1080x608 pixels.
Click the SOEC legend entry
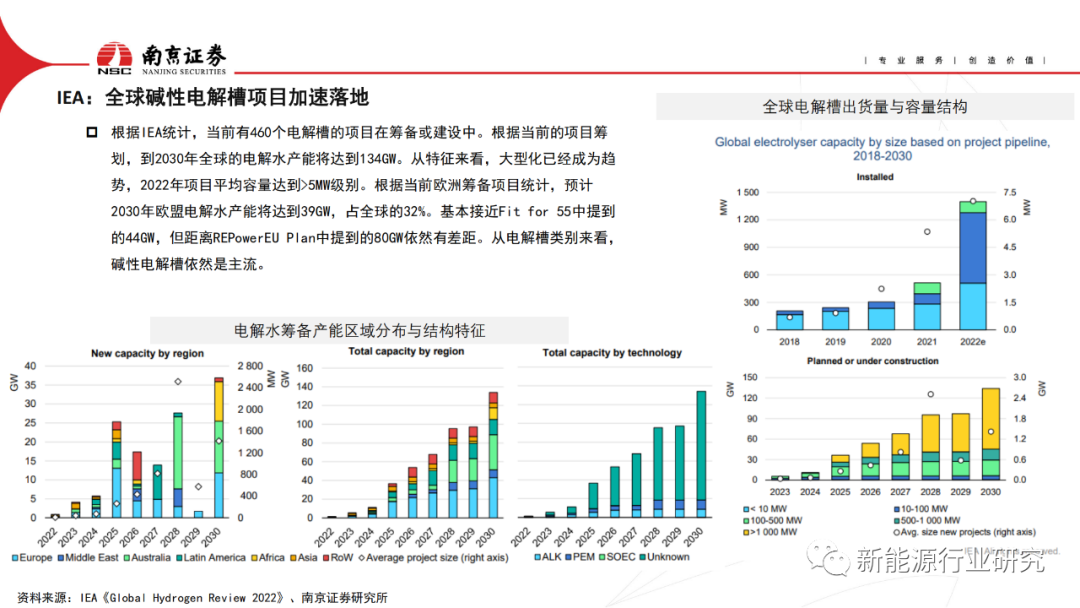coord(617,557)
